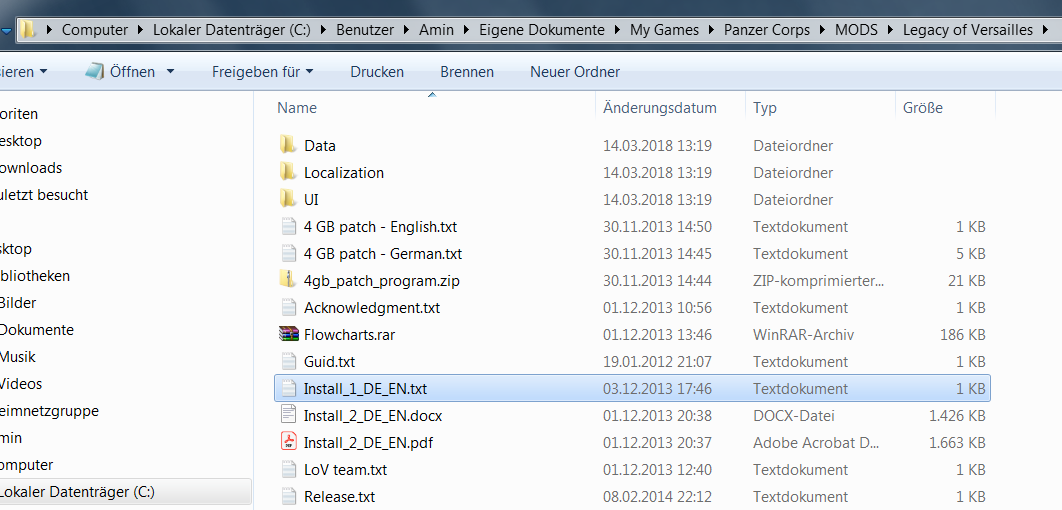Click the WinRAR-Archiv type cell
The height and width of the screenshot is (510, 1062).
click(x=803, y=335)
